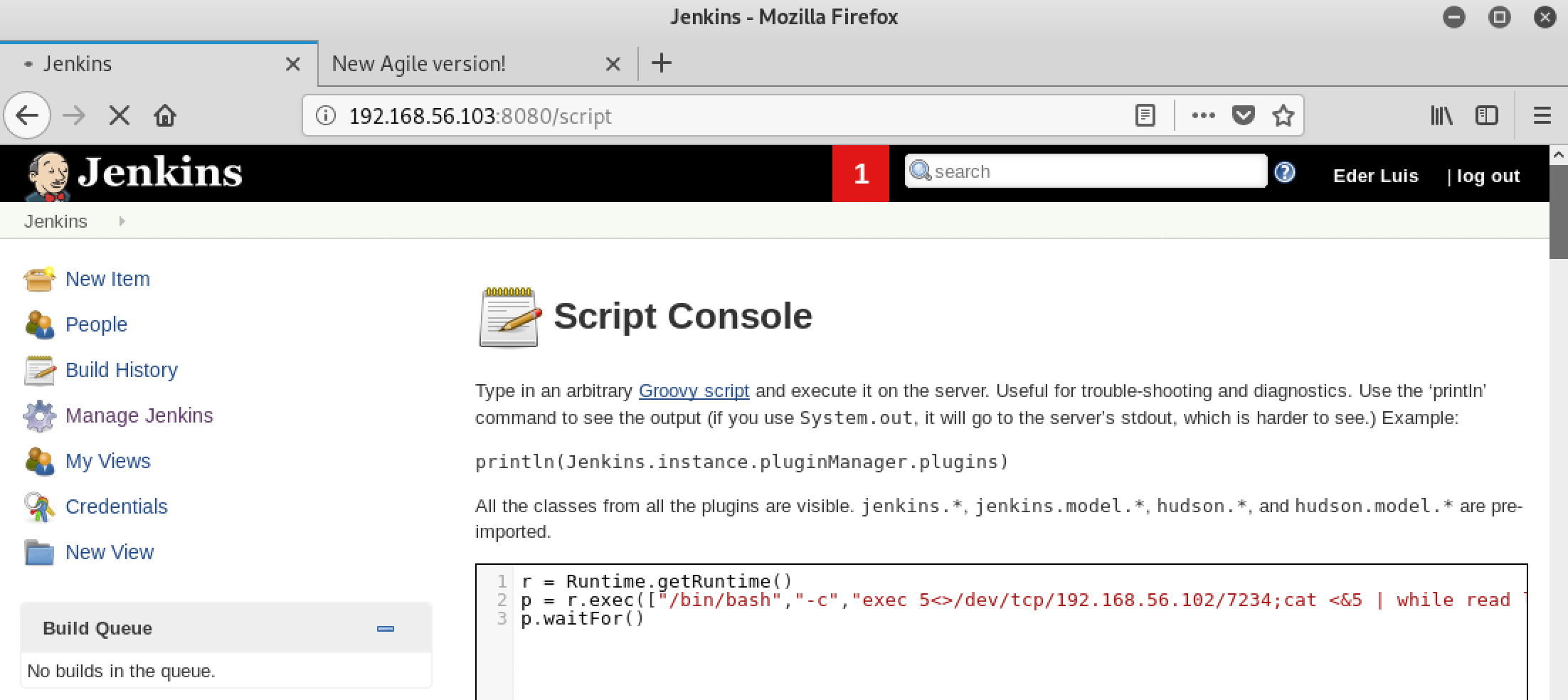This screenshot has width=1568, height=700.
Task: Show site information icon in URL bar
Action: (325, 115)
